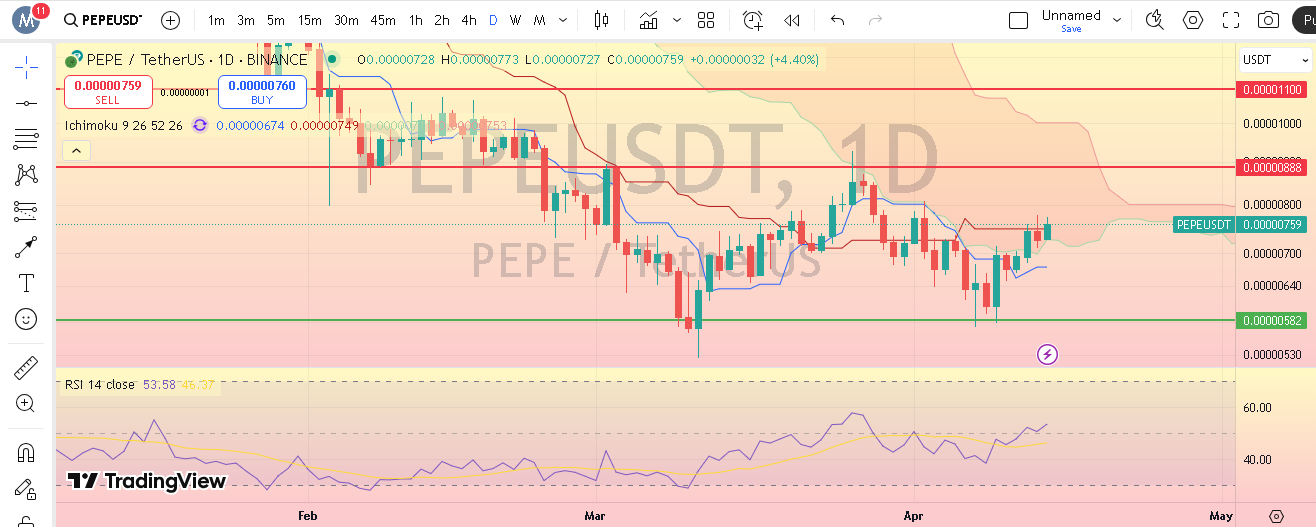This screenshot has width=1316, height=527.
Task: Choose the 1h timeframe
Action: (x=416, y=20)
